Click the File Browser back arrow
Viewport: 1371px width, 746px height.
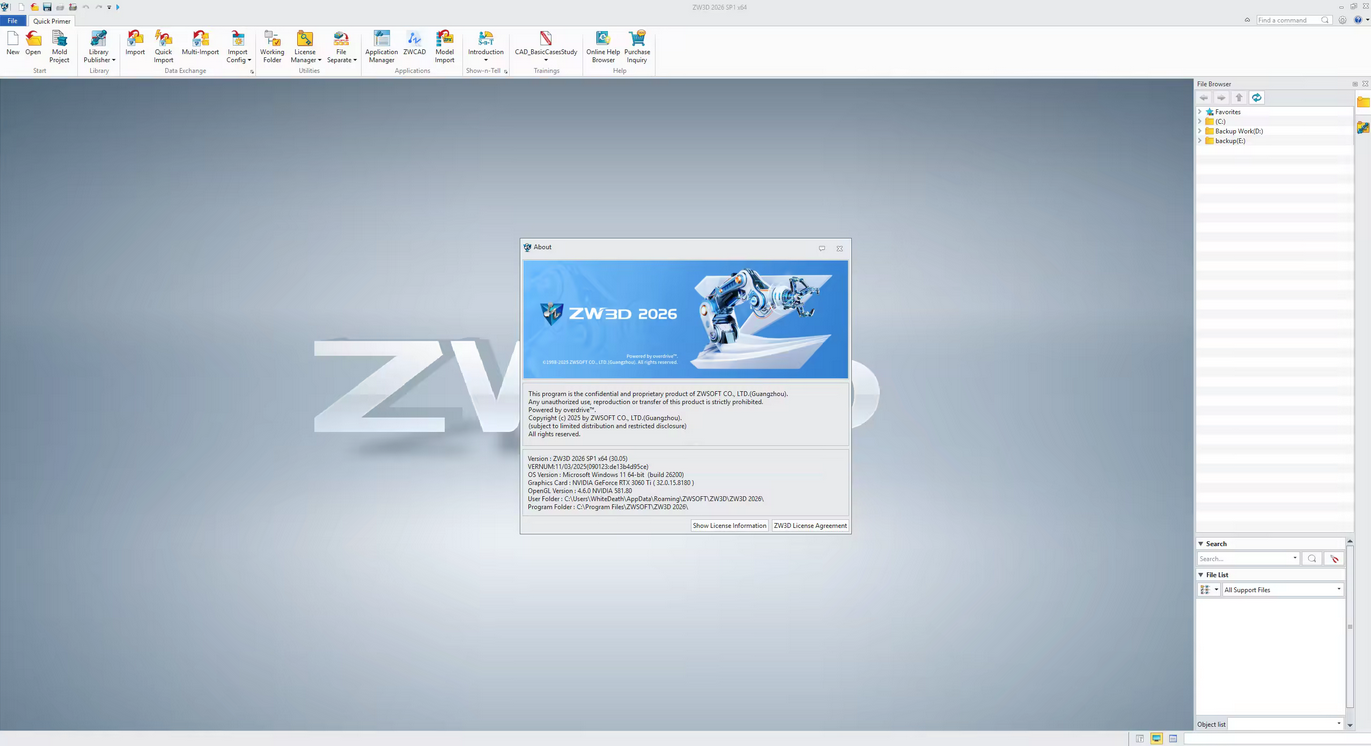tap(1204, 98)
